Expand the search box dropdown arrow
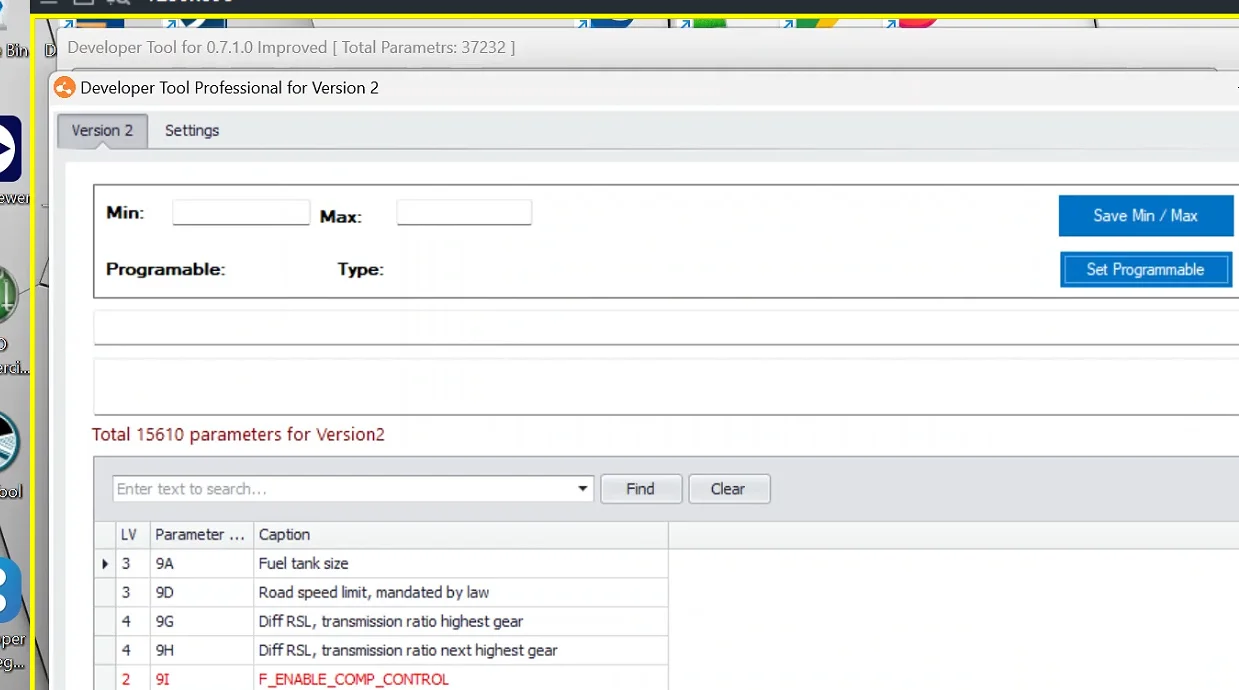 [x=583, y=489]
